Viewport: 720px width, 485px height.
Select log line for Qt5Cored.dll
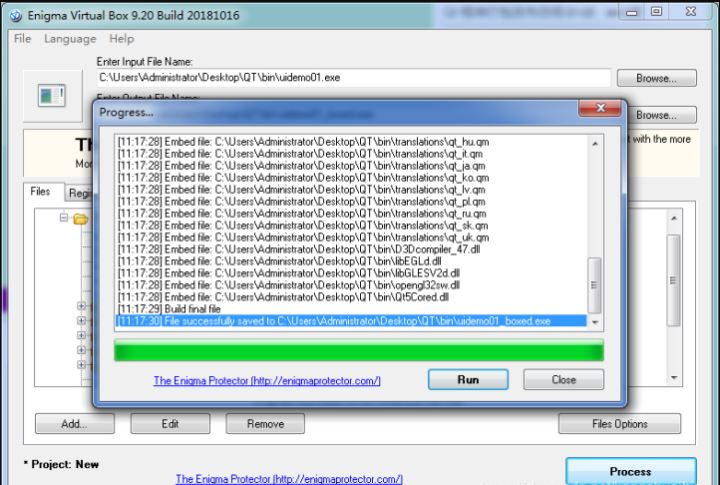(351, 297)
